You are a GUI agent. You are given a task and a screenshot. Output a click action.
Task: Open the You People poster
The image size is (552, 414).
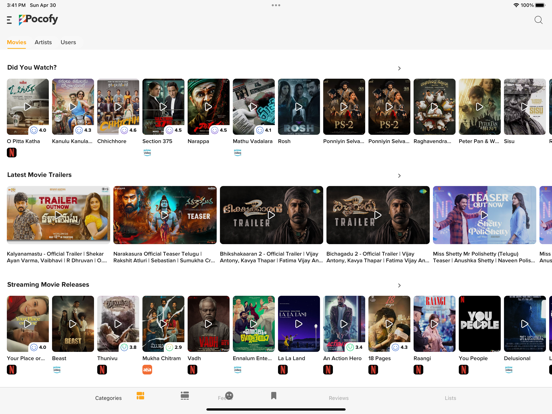(x=479, y=324)
